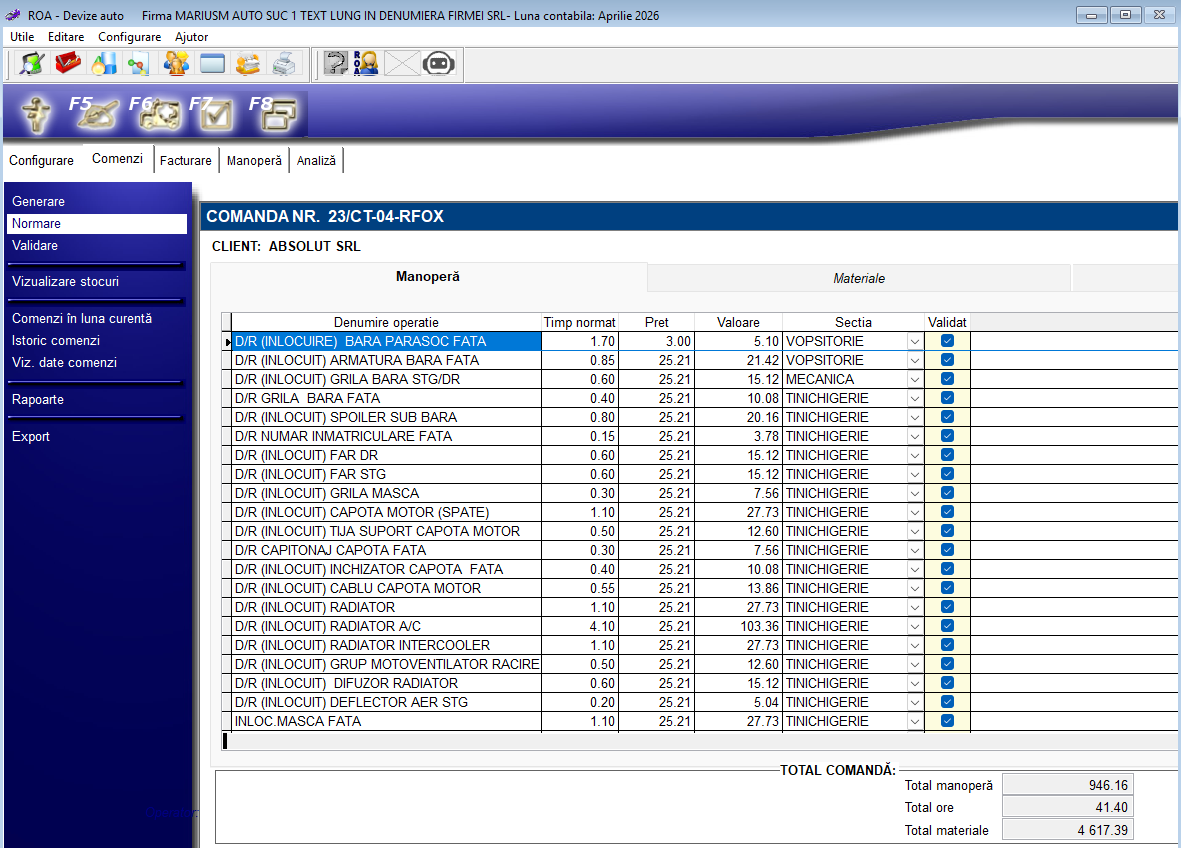This screenshot has height=848, width=1181.
Task: Expand Sectia dropdown for ARMATURA BARA FATA row
Action: (914, 360)
